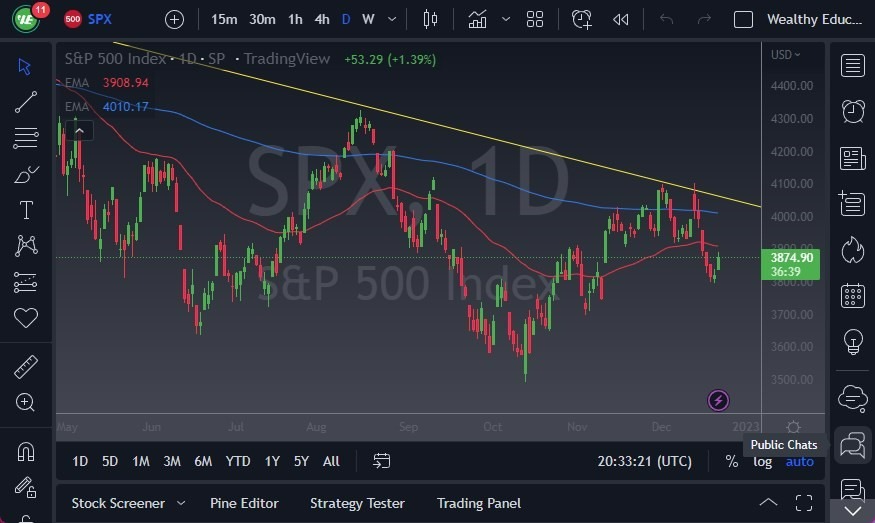Set the chart range to 5Y

301,461
